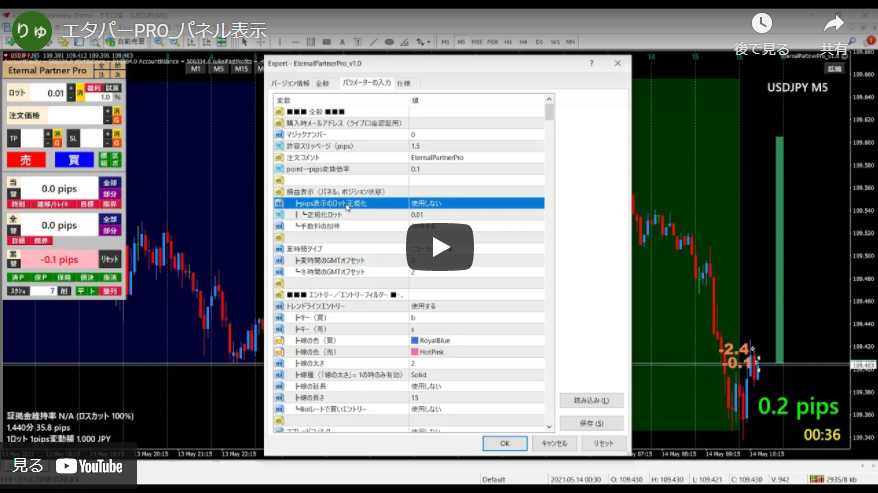Select the M1 button on the chart
This screenshot has height=493, width=878.
pos(195,69)
